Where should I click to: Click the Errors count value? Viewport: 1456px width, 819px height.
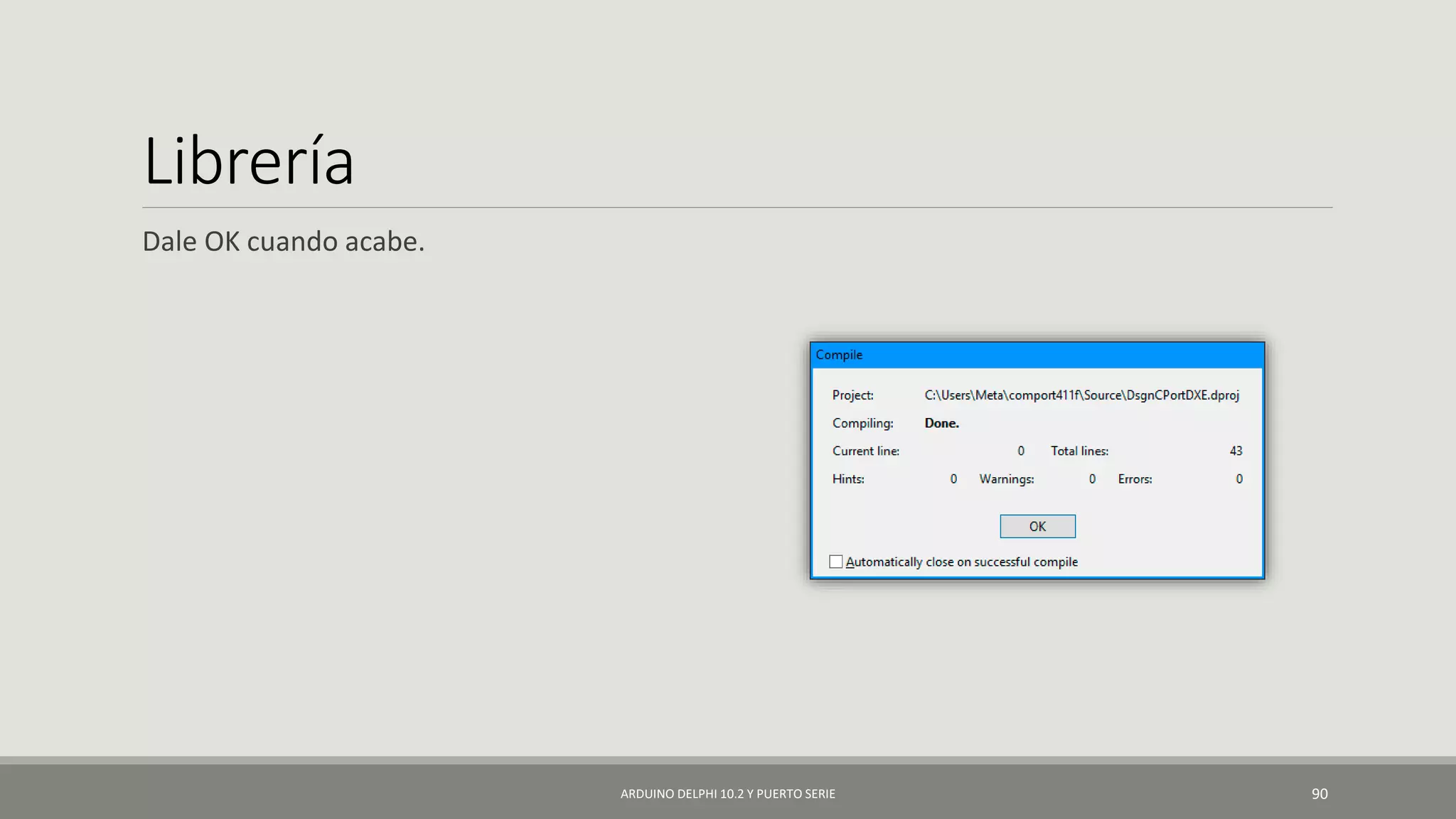[1239, 479]
